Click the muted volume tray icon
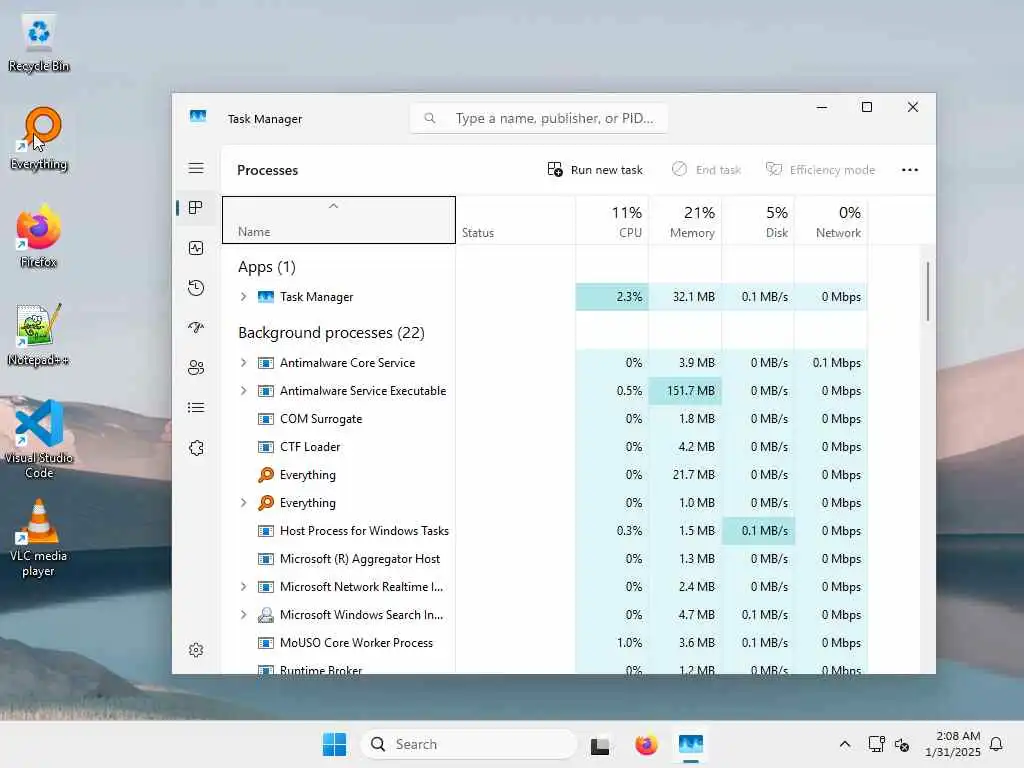Screen dimensions: 1024x768 point(902,744)
